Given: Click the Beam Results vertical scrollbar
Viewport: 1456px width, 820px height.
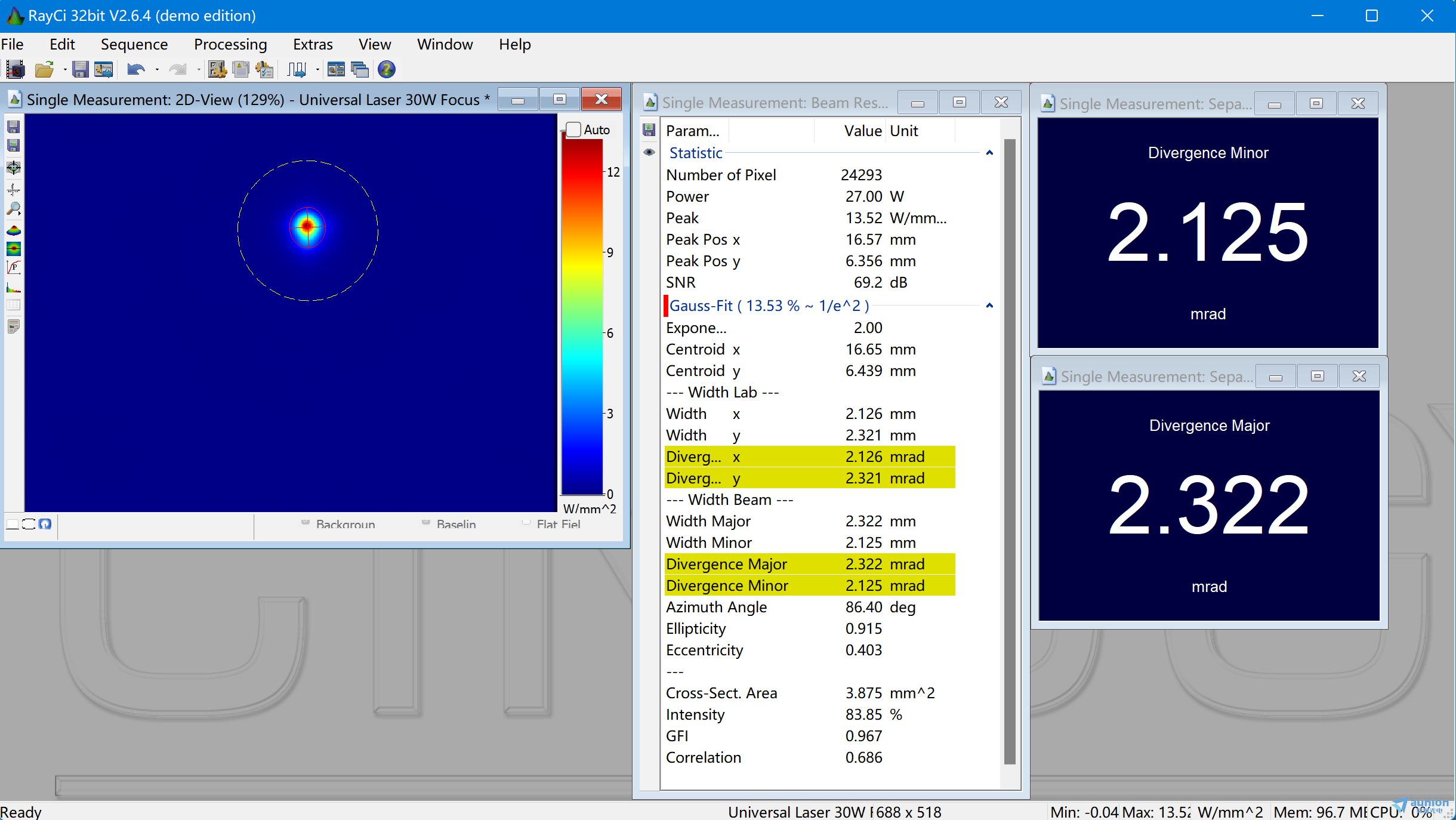Looking at the screenshot, I should [x=1010, y=452].
